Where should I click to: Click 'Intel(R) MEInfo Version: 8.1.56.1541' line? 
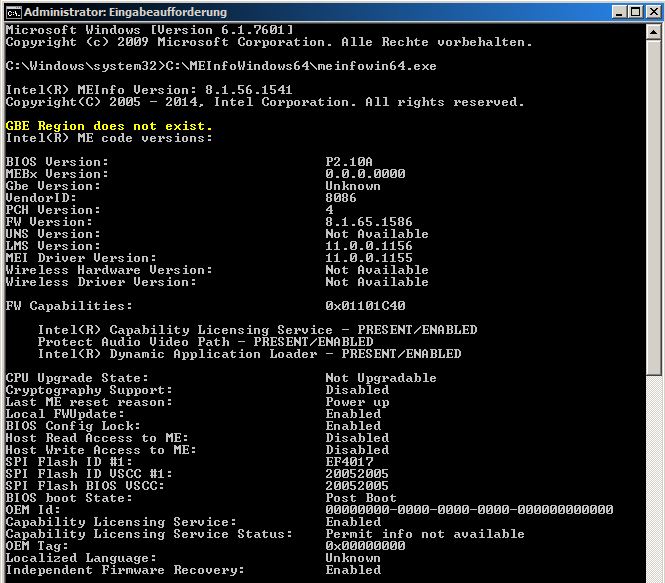(x=149, y=90)
